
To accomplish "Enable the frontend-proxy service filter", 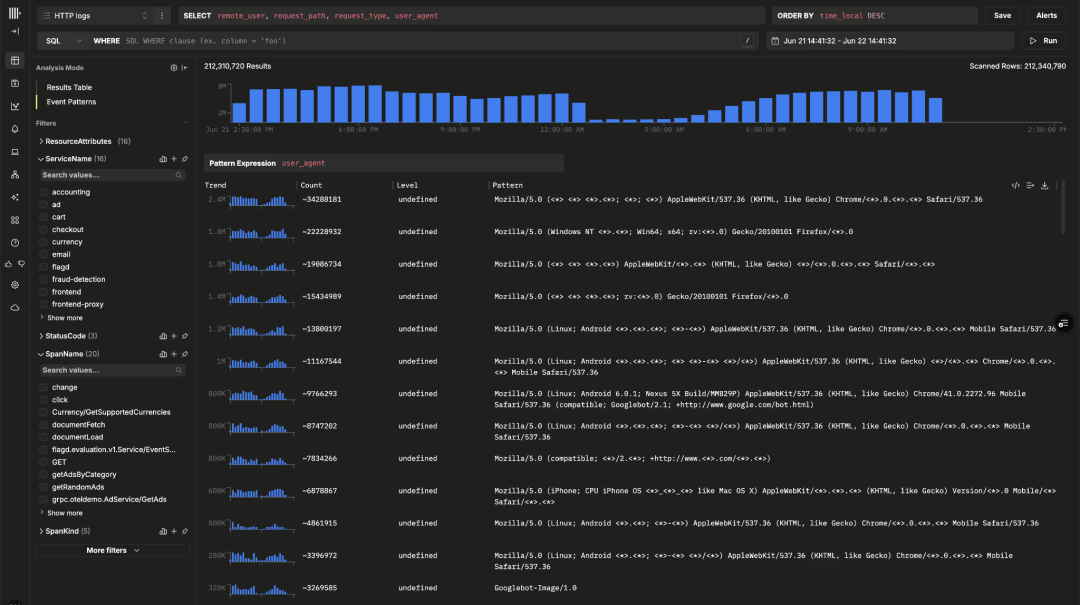I will pos(44,304).
